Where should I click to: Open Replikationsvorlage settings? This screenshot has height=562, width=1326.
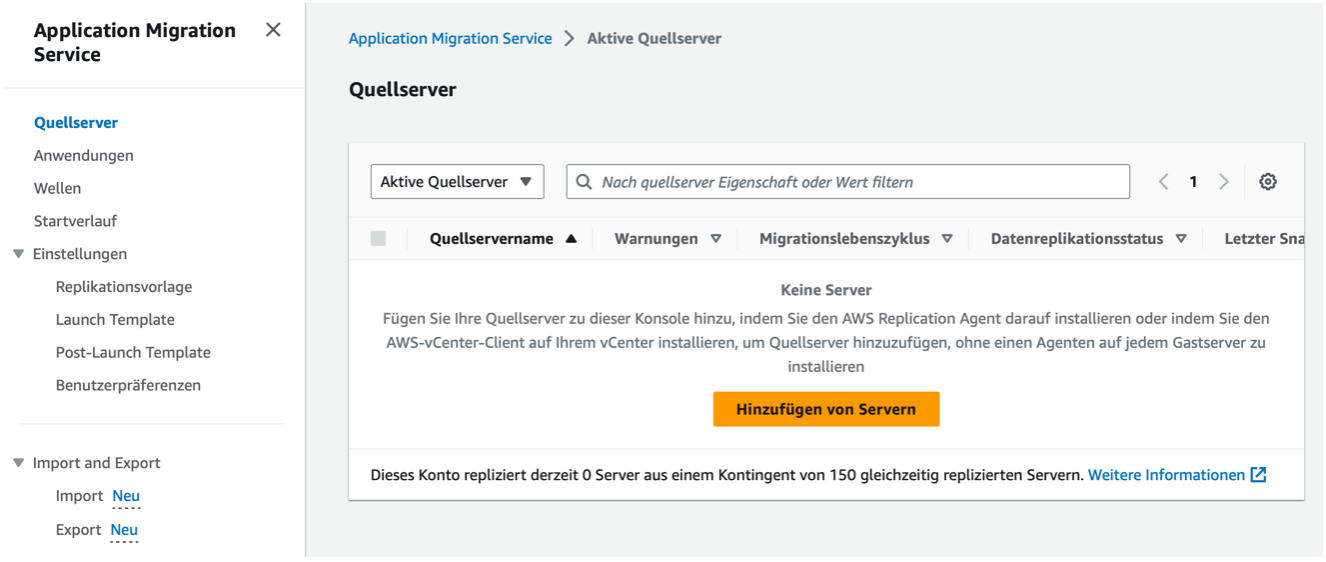pos(124,287)
